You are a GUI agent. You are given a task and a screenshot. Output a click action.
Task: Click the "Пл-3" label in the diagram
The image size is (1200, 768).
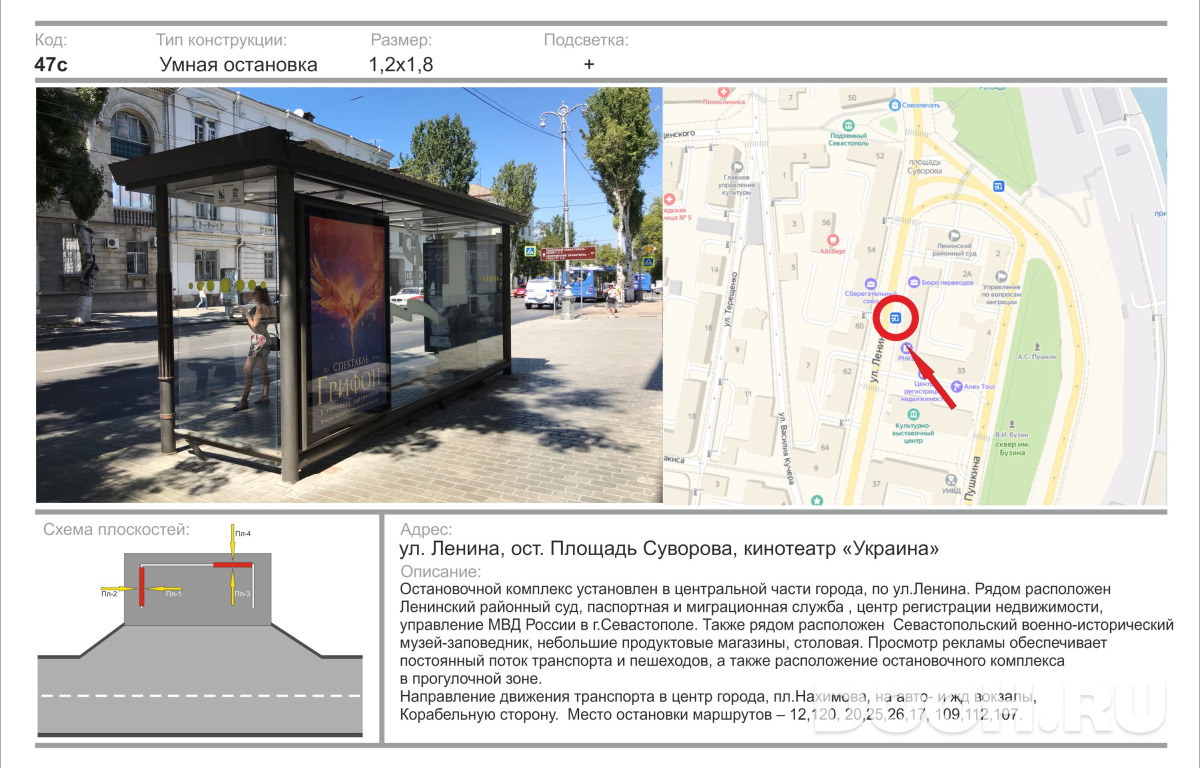[242, 594]
